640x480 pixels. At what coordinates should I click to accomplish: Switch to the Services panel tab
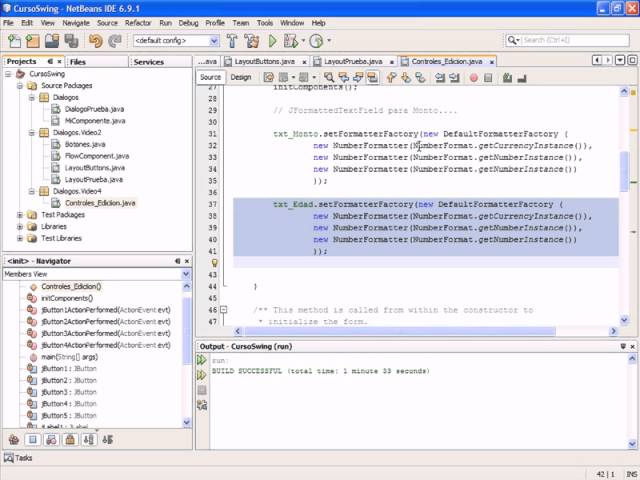(148, 62)
